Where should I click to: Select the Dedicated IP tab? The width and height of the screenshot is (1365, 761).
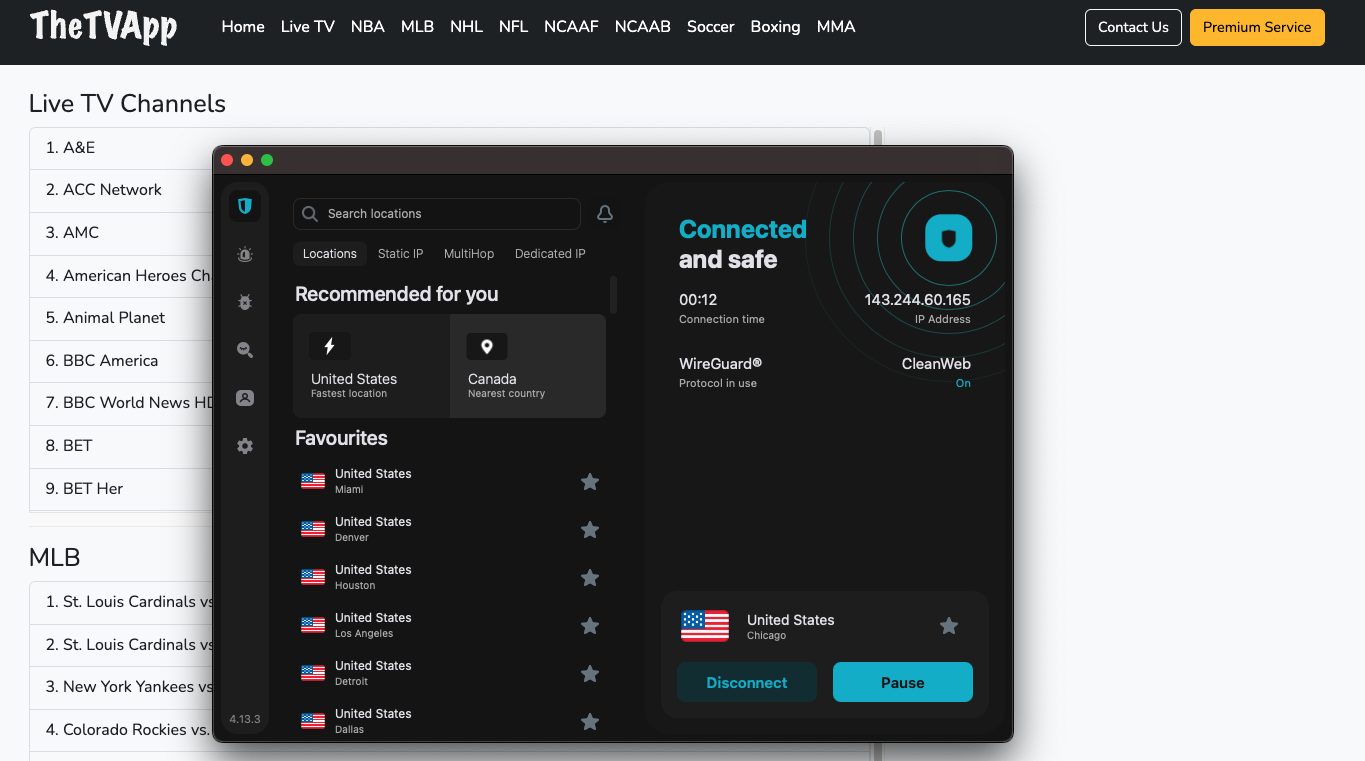550,253
